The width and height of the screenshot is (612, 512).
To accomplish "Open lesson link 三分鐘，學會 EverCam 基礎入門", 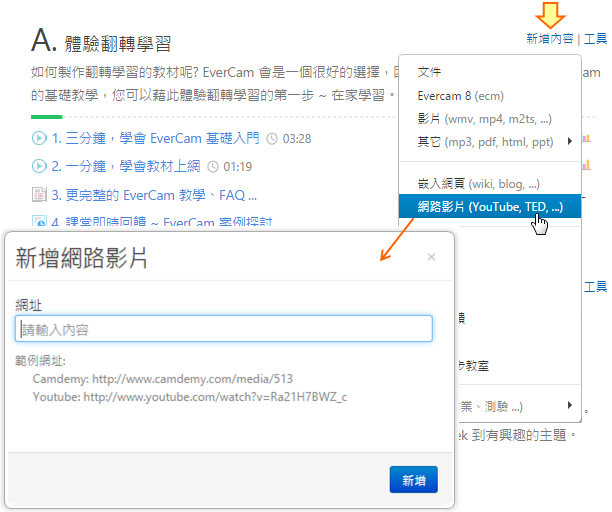I will pyautogui.click(x=156, y=138).
